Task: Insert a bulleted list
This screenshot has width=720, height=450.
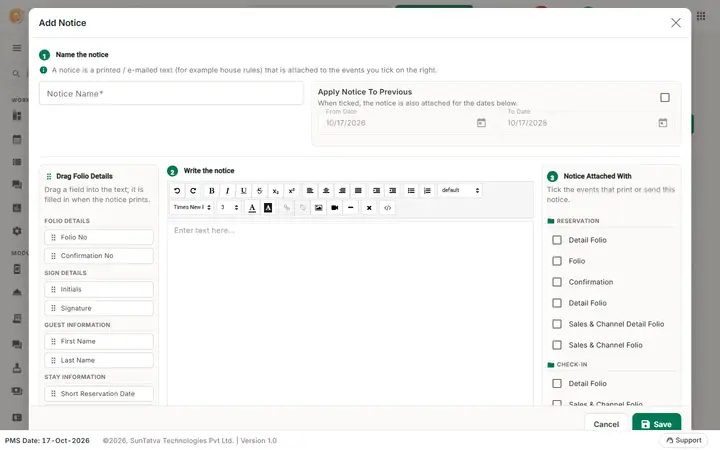Action: tap(411, 191)
